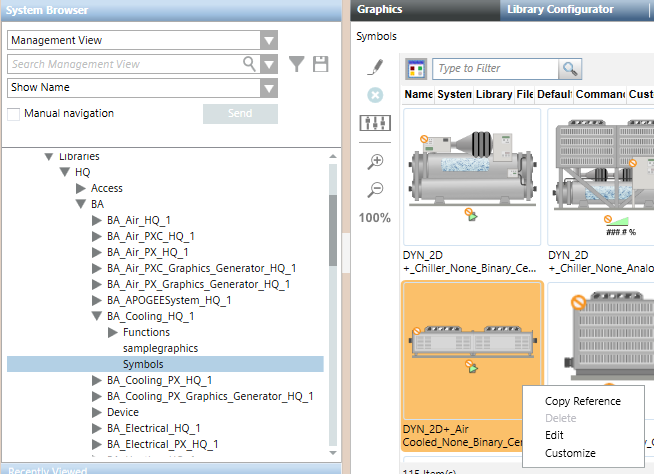Expand the Functions tree node

click(113, 332)
